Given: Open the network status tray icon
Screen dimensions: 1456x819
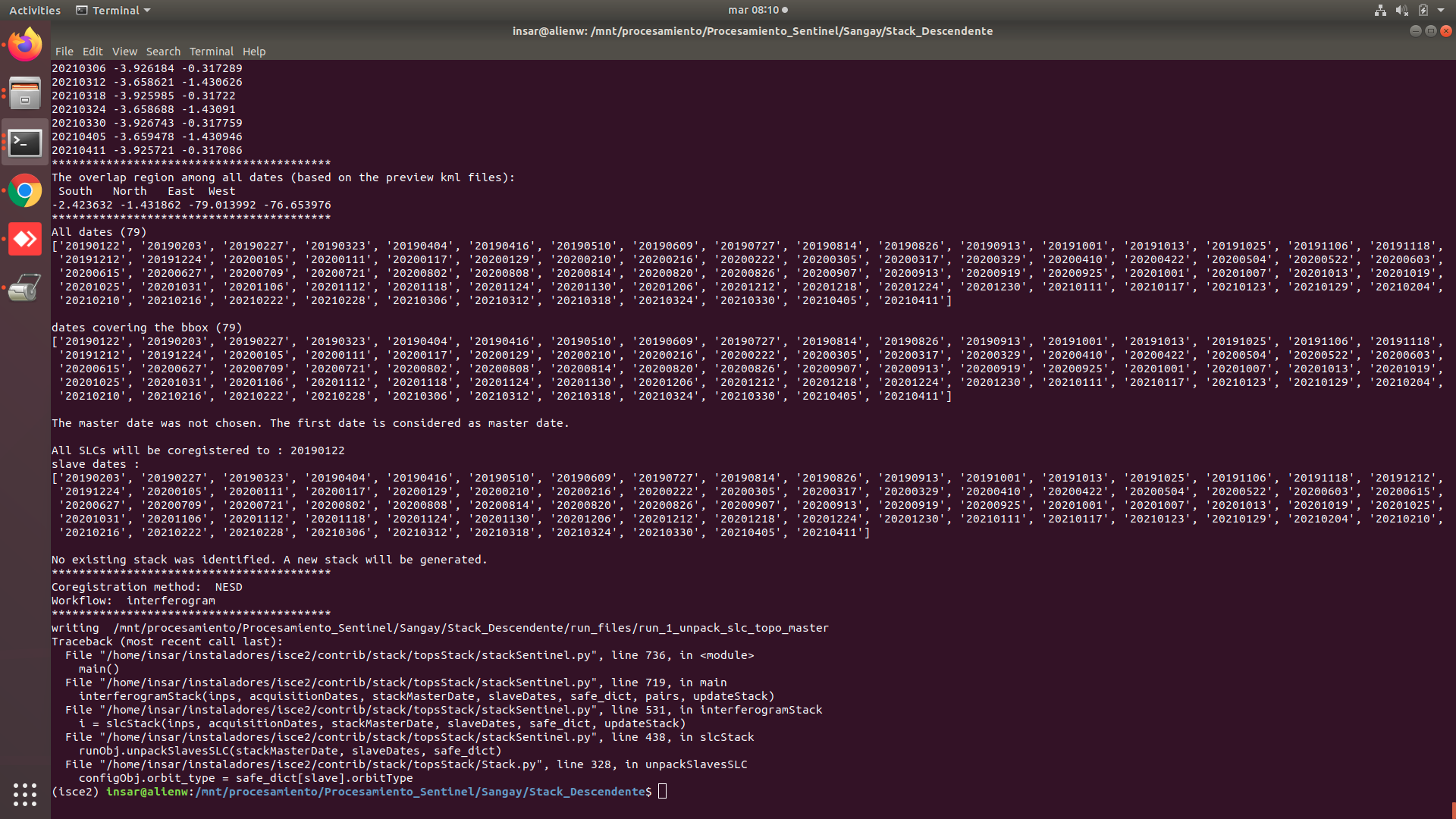Looking at the screenshot, I should click(1380, 10).
